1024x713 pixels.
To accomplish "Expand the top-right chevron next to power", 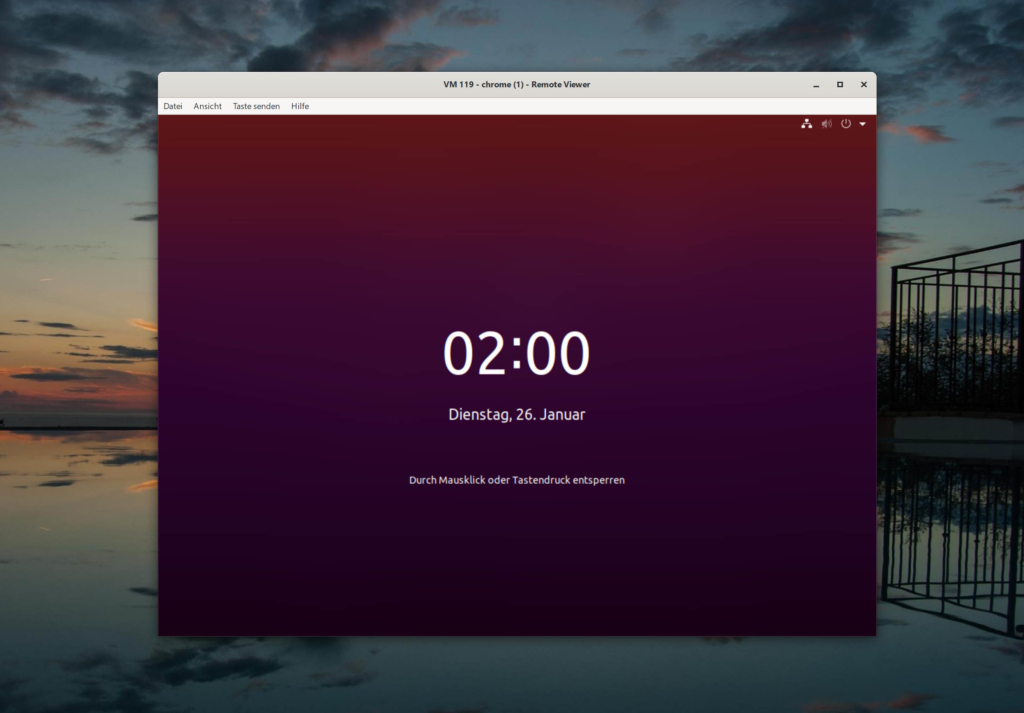I will tap(861, 123).
